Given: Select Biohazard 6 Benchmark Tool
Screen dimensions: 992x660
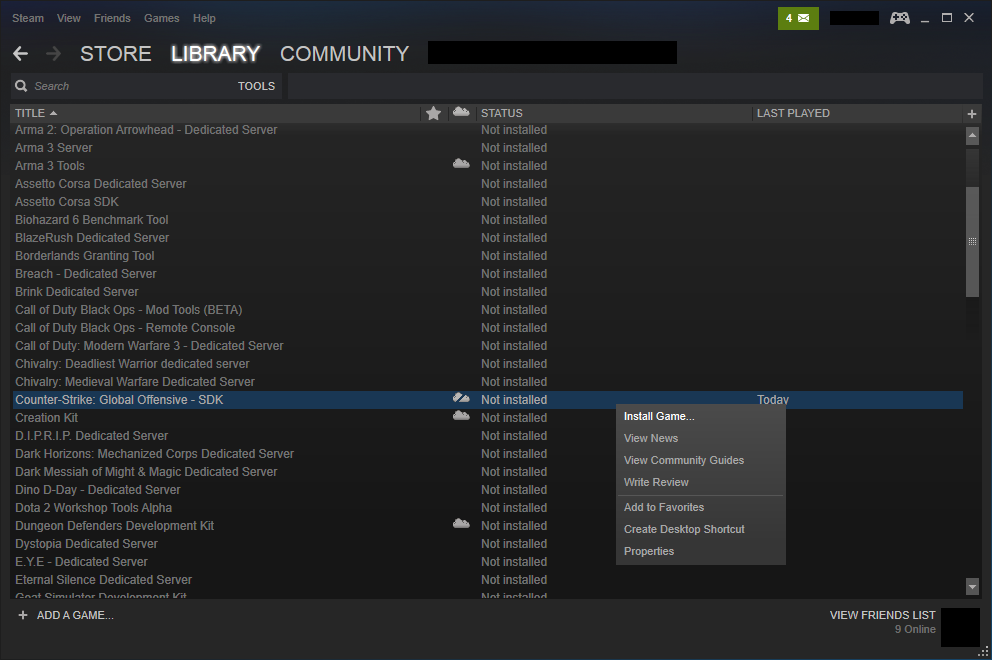Looking at the screenshot, I should [x=92, y=220].
